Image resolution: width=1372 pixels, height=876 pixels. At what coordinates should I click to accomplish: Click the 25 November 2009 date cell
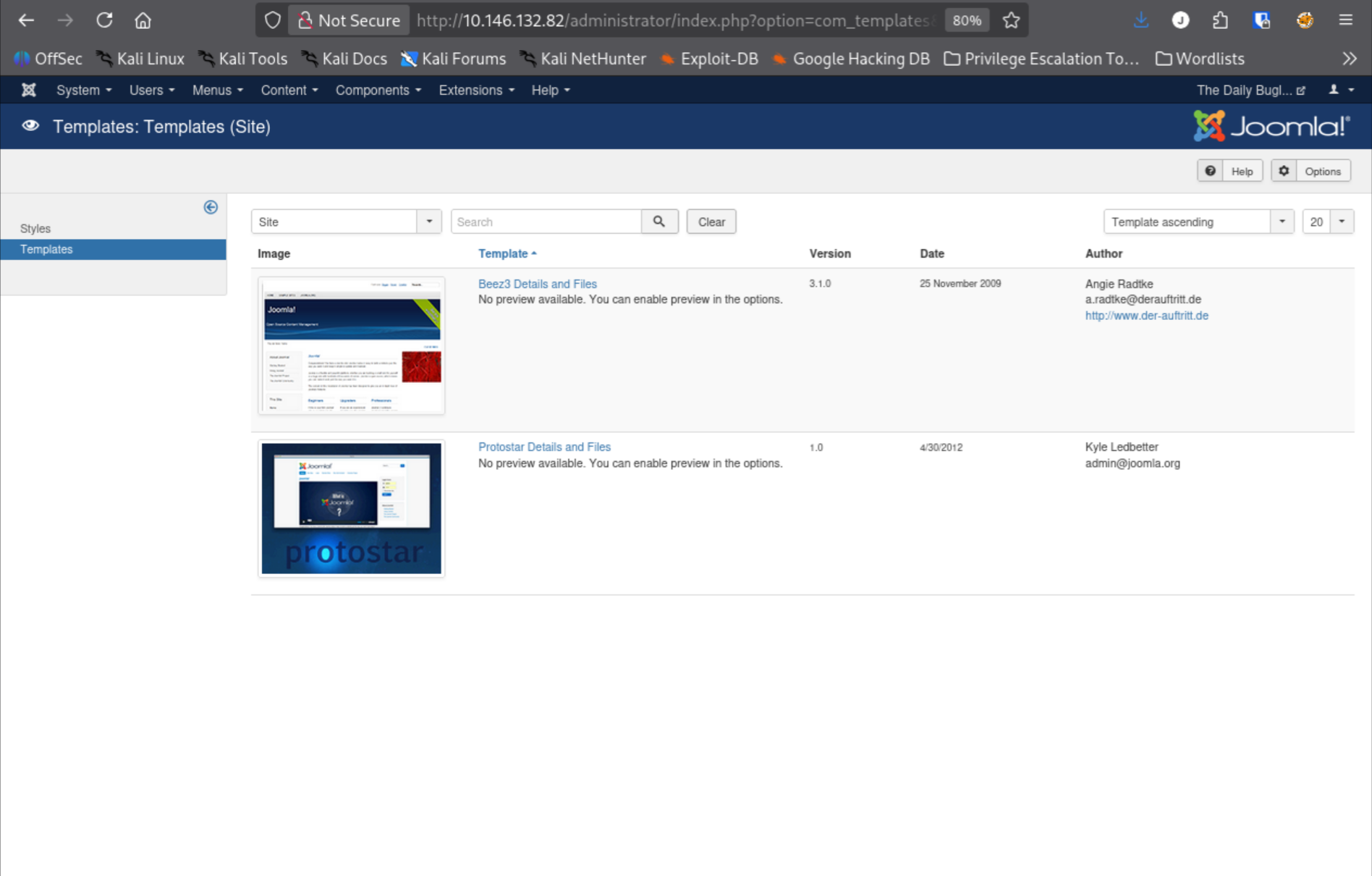[x=960, y=284]
